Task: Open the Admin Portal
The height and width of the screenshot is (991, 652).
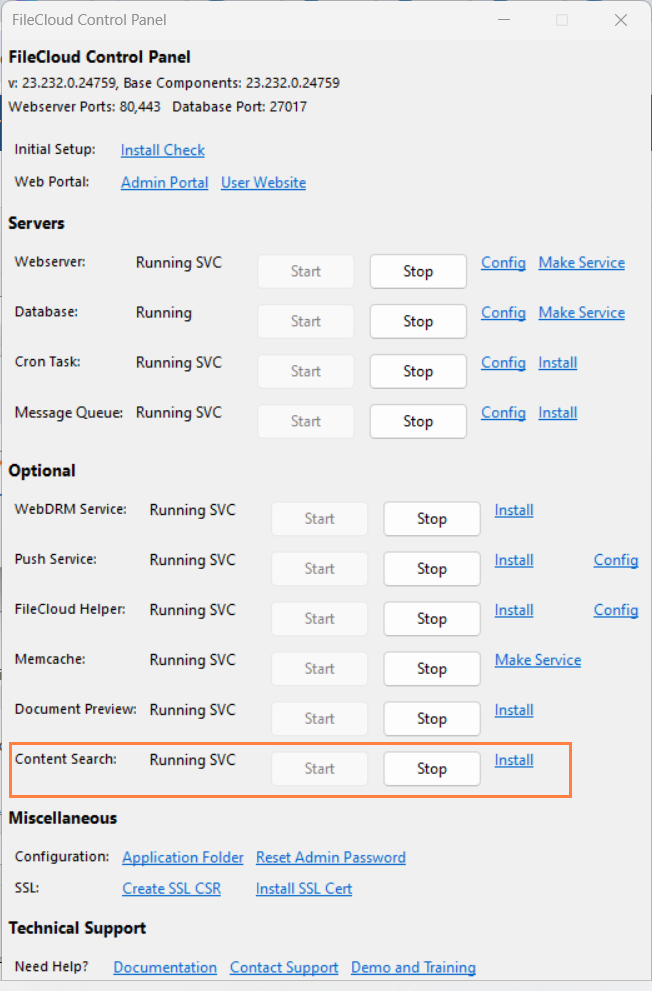Action: tap(164, 183)
